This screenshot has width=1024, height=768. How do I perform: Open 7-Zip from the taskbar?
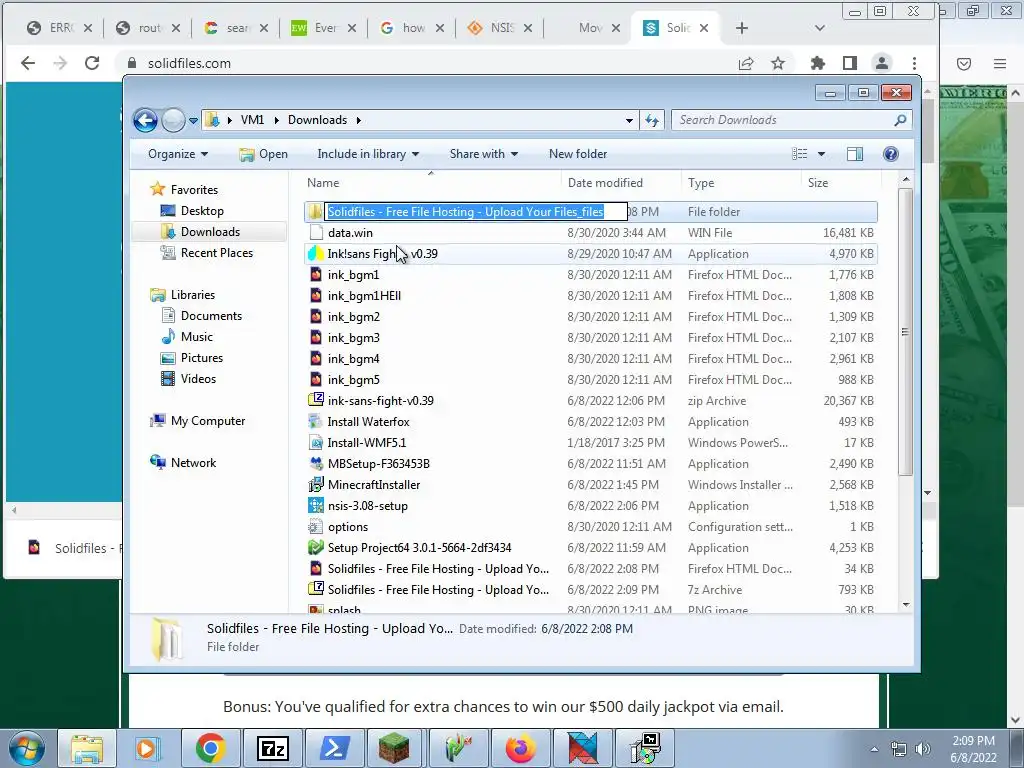click(272, 748)
